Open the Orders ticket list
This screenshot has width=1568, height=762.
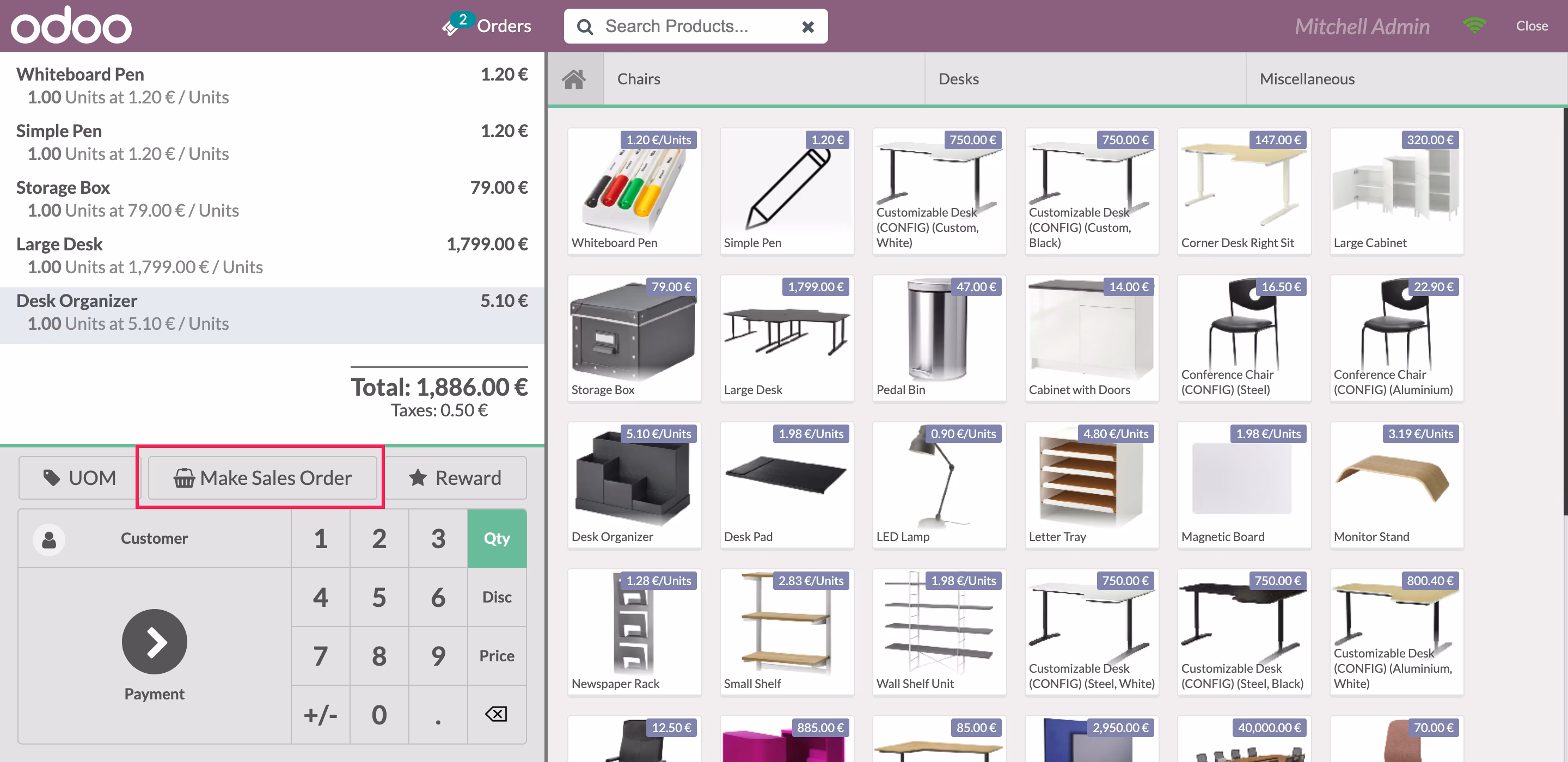(487, 26)
